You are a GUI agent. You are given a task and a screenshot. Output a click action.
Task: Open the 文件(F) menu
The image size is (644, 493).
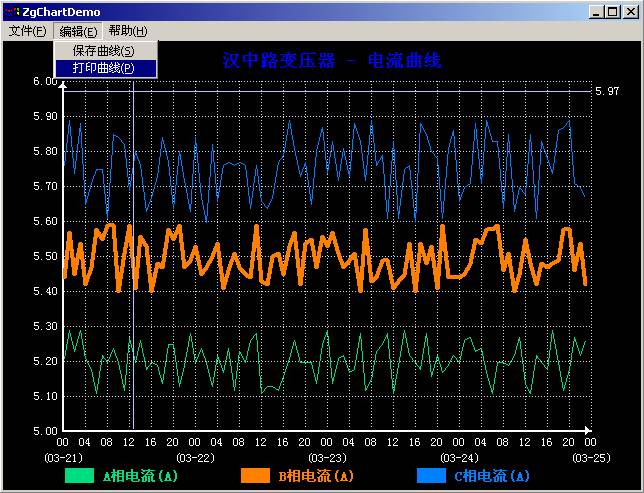click(x=27, y=31)
